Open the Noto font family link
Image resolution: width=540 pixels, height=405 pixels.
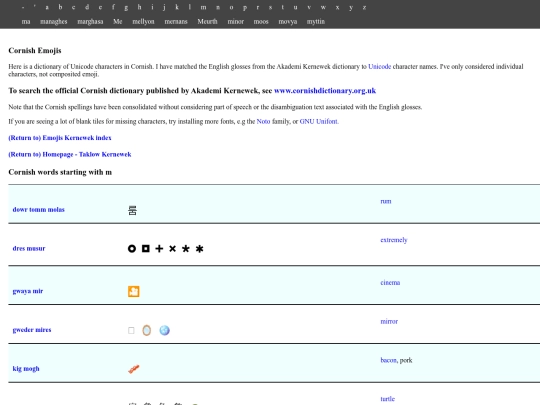(263, 121)
